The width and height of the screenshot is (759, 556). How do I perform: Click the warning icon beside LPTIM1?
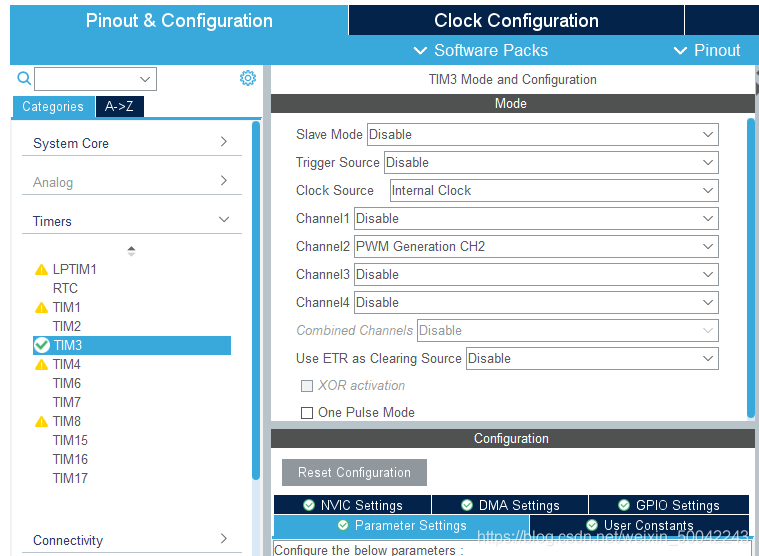(42, 270)
